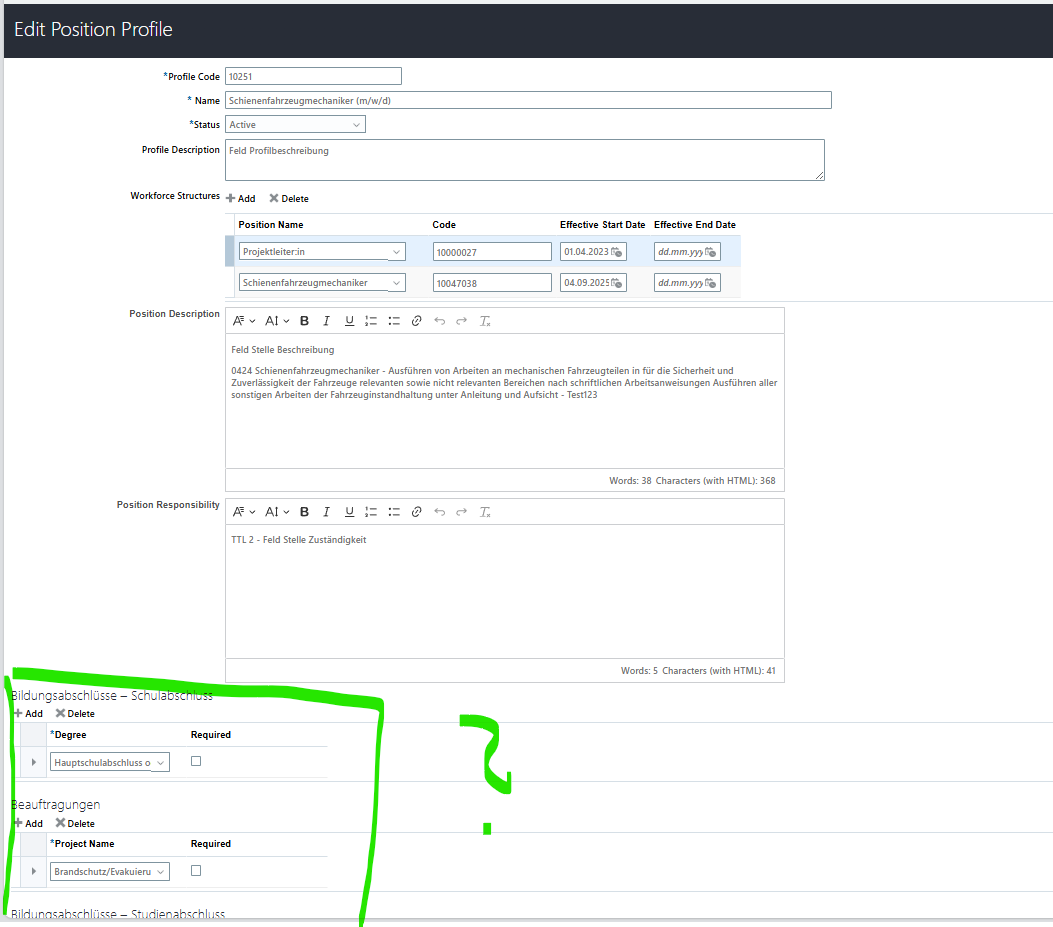Click the Position Name column header
Viewport: 1053px width, 927px height.
pos(271,224)
